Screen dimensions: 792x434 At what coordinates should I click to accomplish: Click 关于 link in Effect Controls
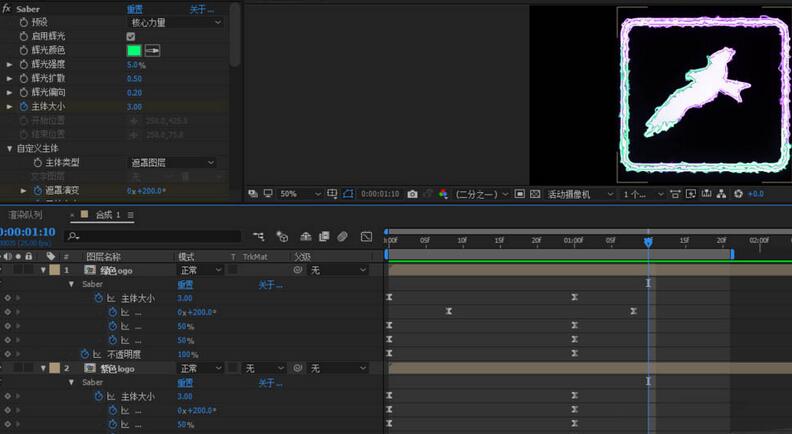pos(201,9)
